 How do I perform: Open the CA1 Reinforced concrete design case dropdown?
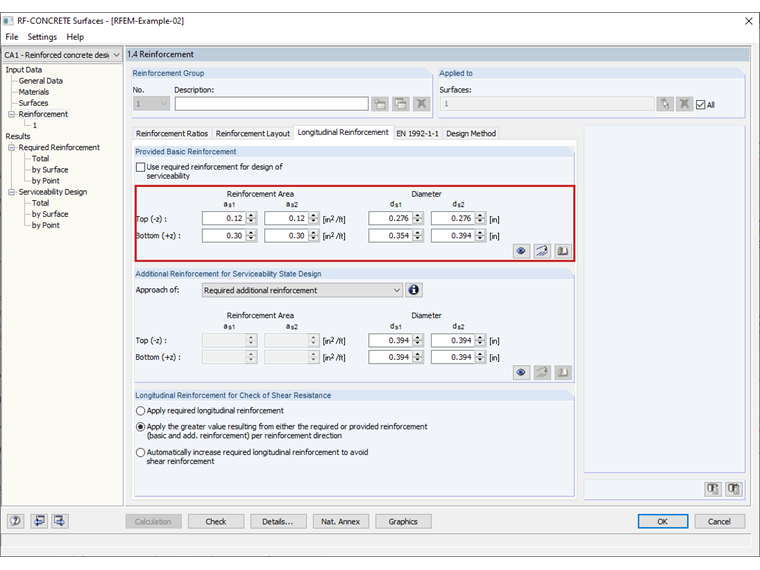(x=116, y=55)
